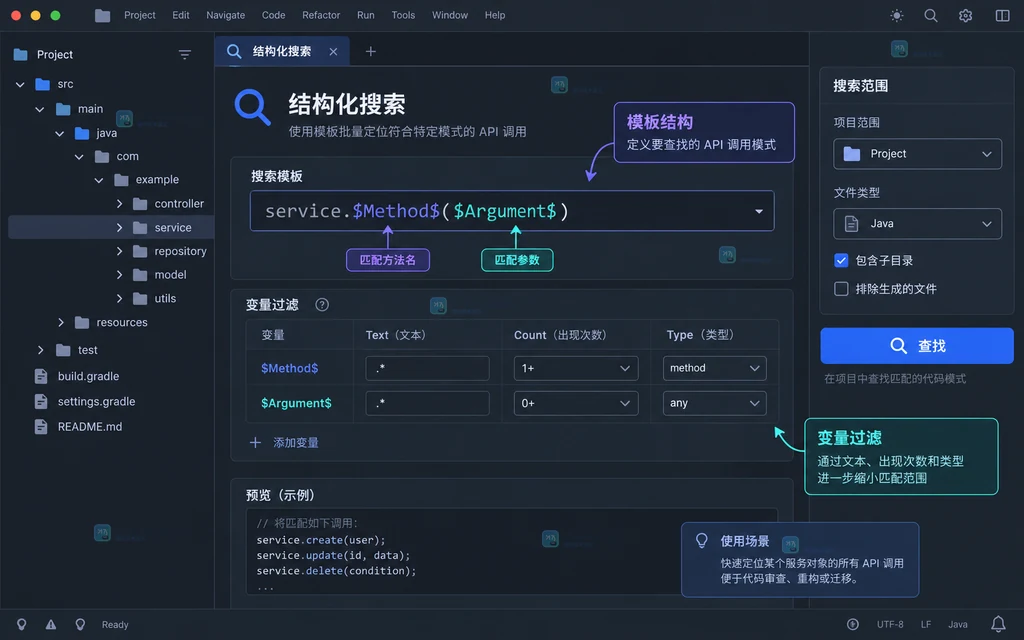Click the circular indicator icon left of UTF-8
Screen dimensions: 1024x640
click(852, 624)
